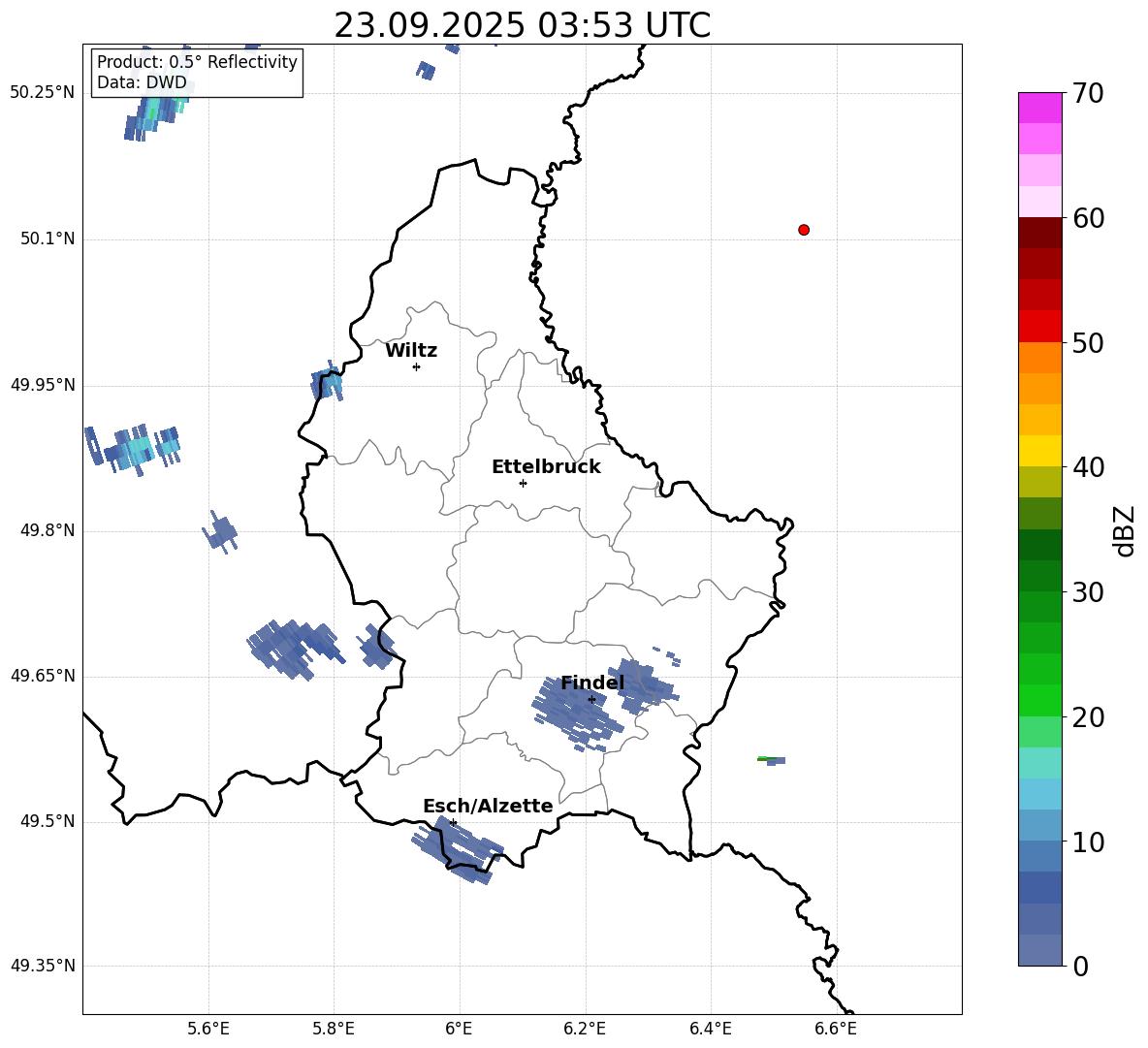The image size is (1148, 1048).
Task: Click the 50.1°N latitude label
Action: [x=48, y=238]
